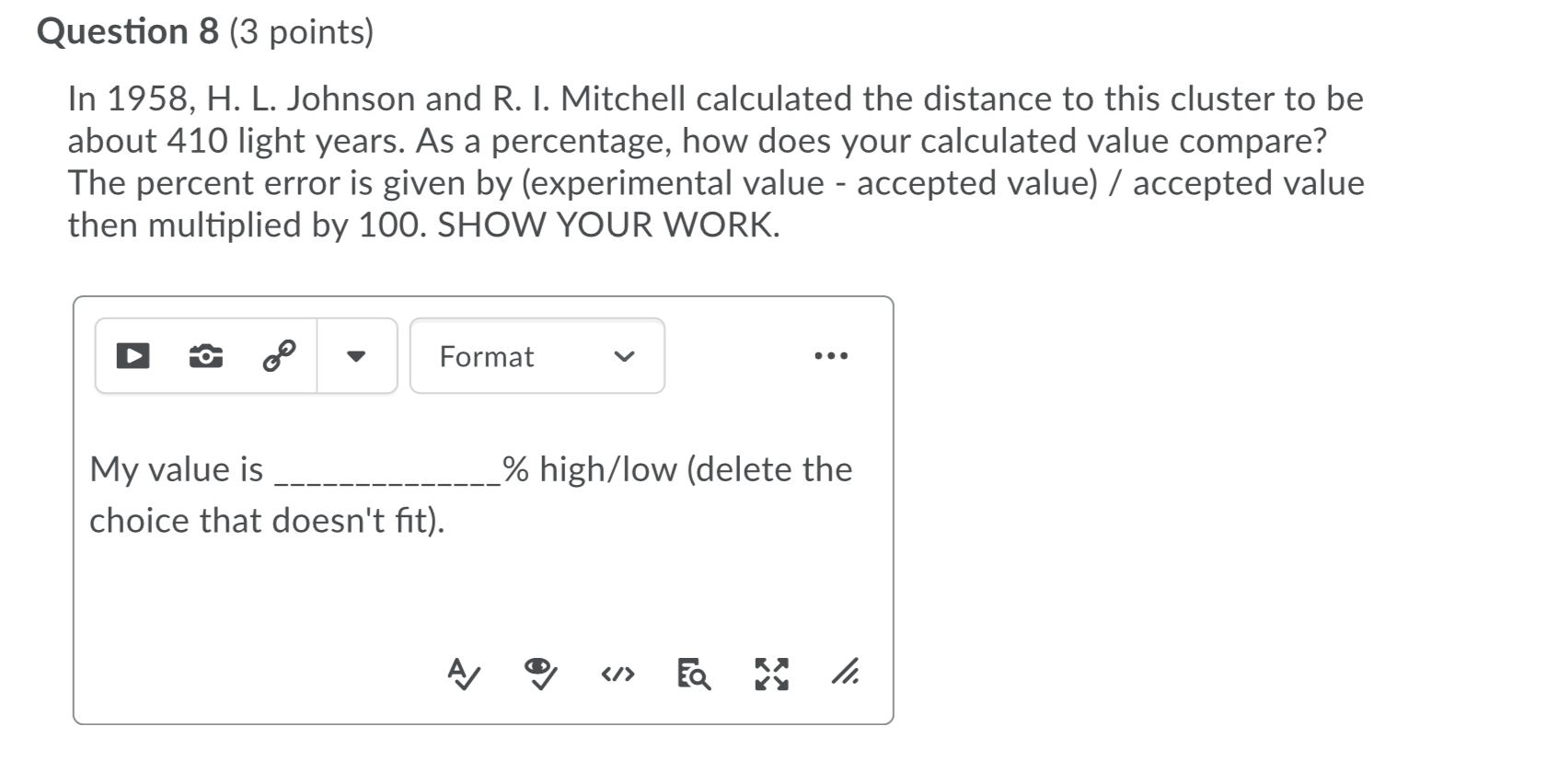The height and width of the screenshot is (784, 1559).
Task: Select the HTML source editor icon
Action: click(x=618, y=674)
